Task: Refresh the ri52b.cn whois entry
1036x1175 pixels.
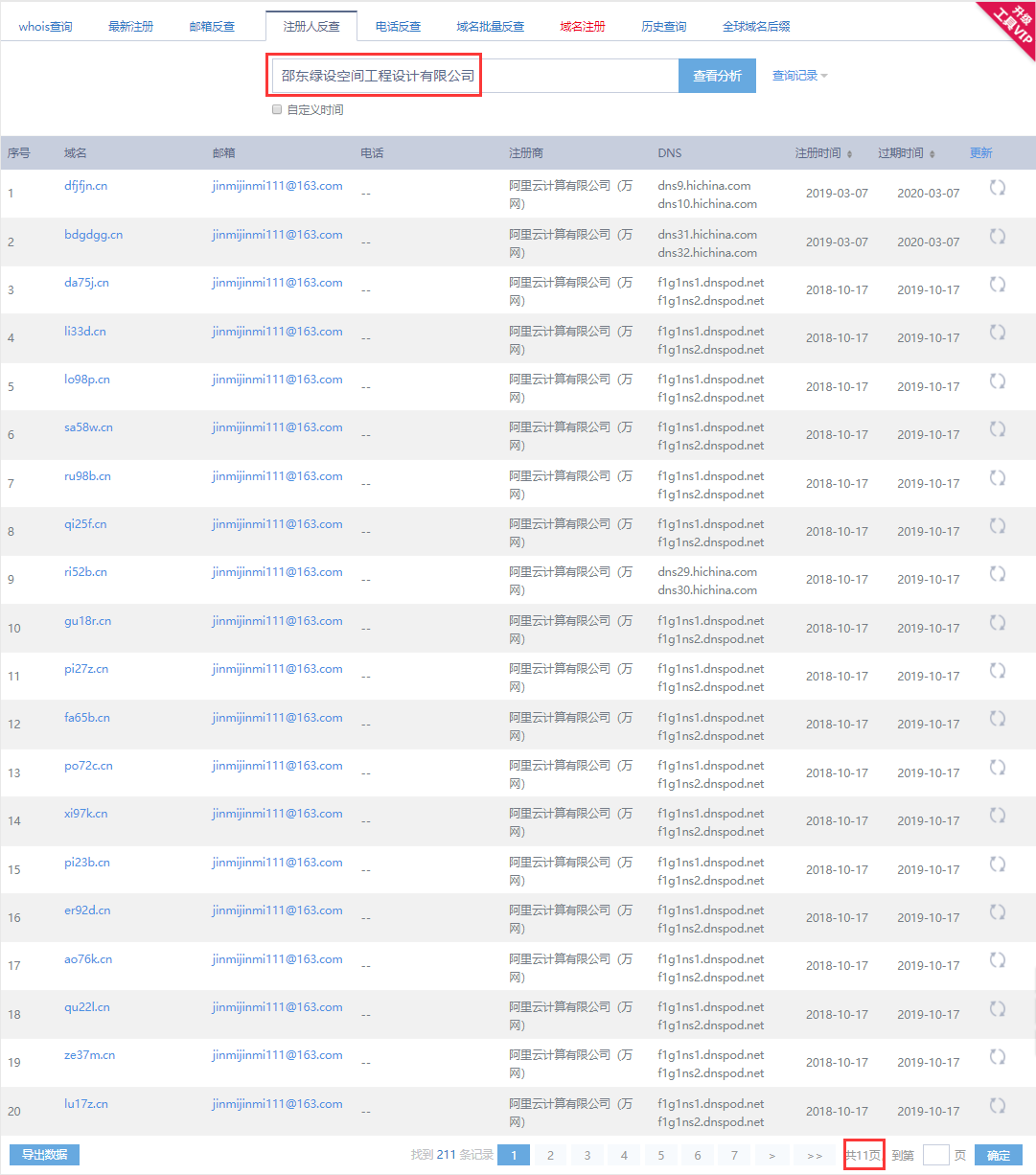Action: [x=997, y=574]
